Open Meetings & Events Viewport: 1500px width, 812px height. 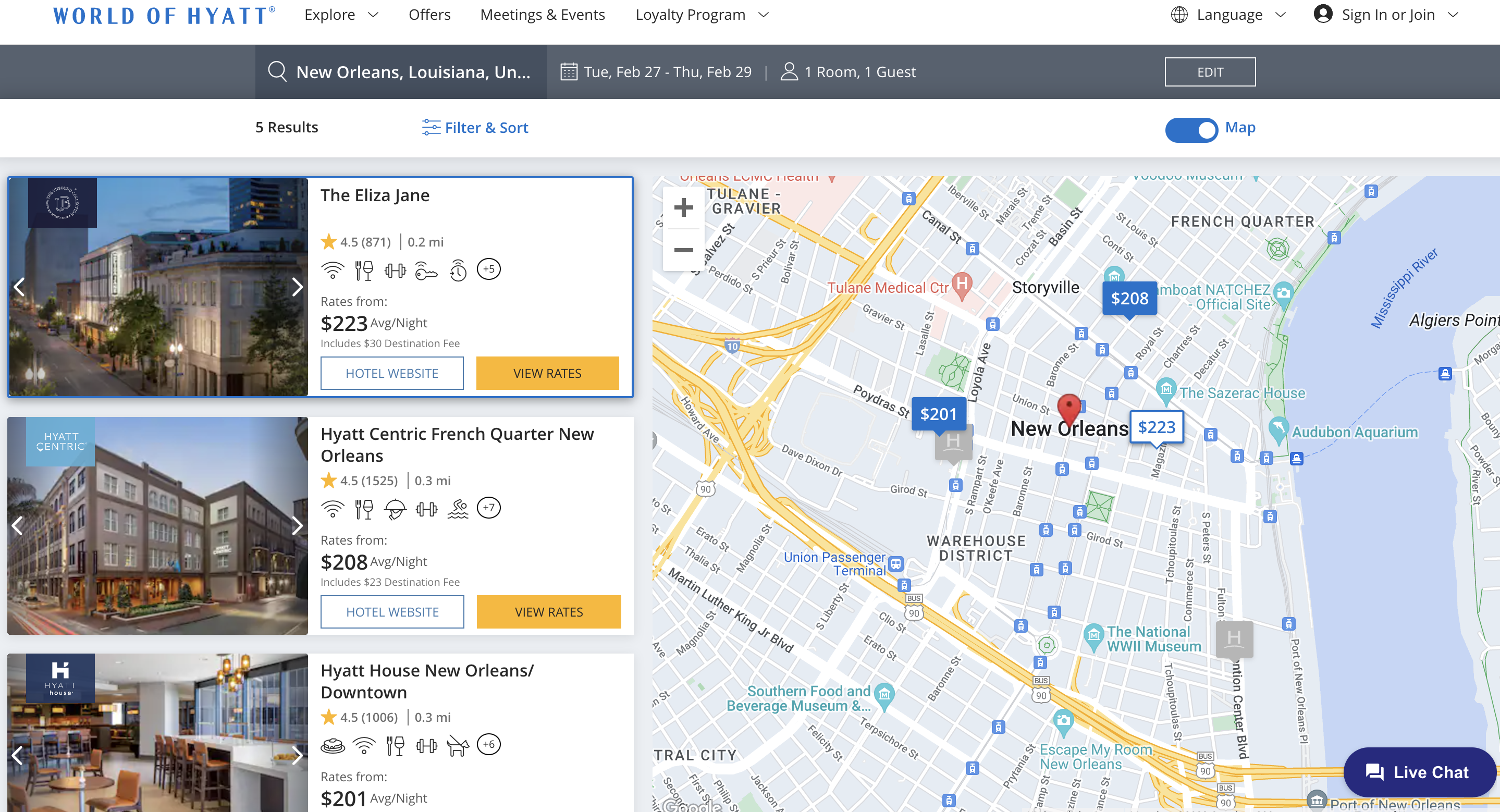point(543,15)
